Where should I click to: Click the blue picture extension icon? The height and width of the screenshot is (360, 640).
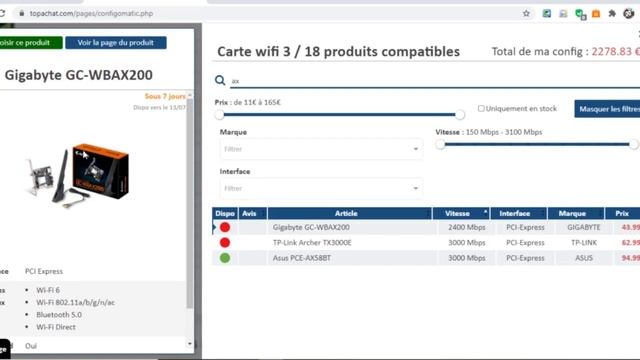click(547, 13)
